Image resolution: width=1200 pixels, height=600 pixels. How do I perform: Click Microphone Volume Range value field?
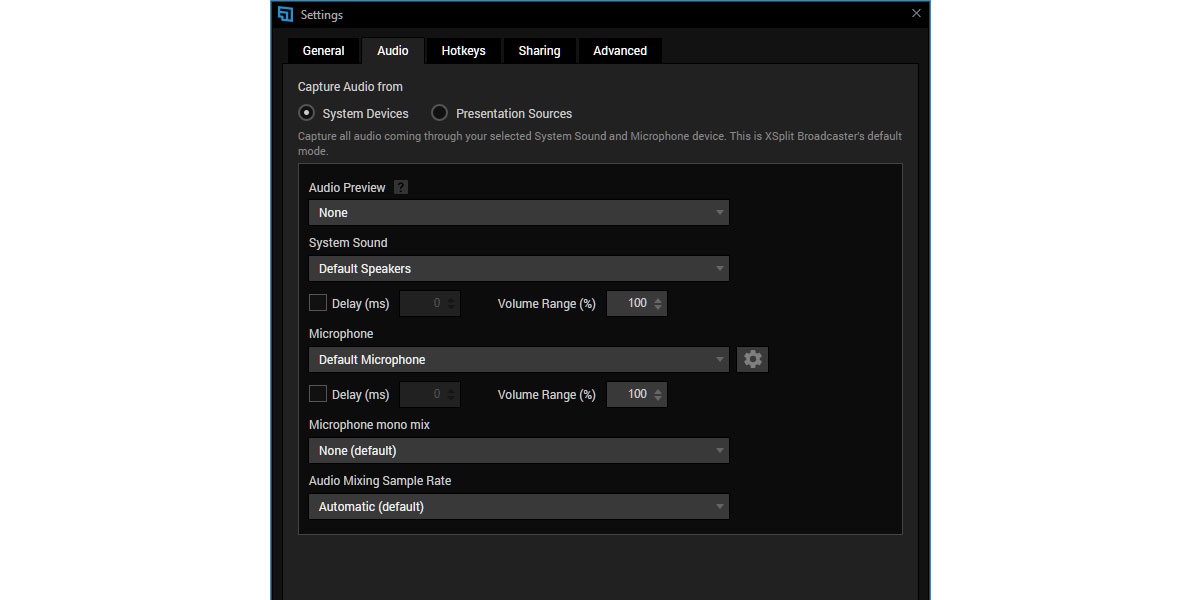630,394
